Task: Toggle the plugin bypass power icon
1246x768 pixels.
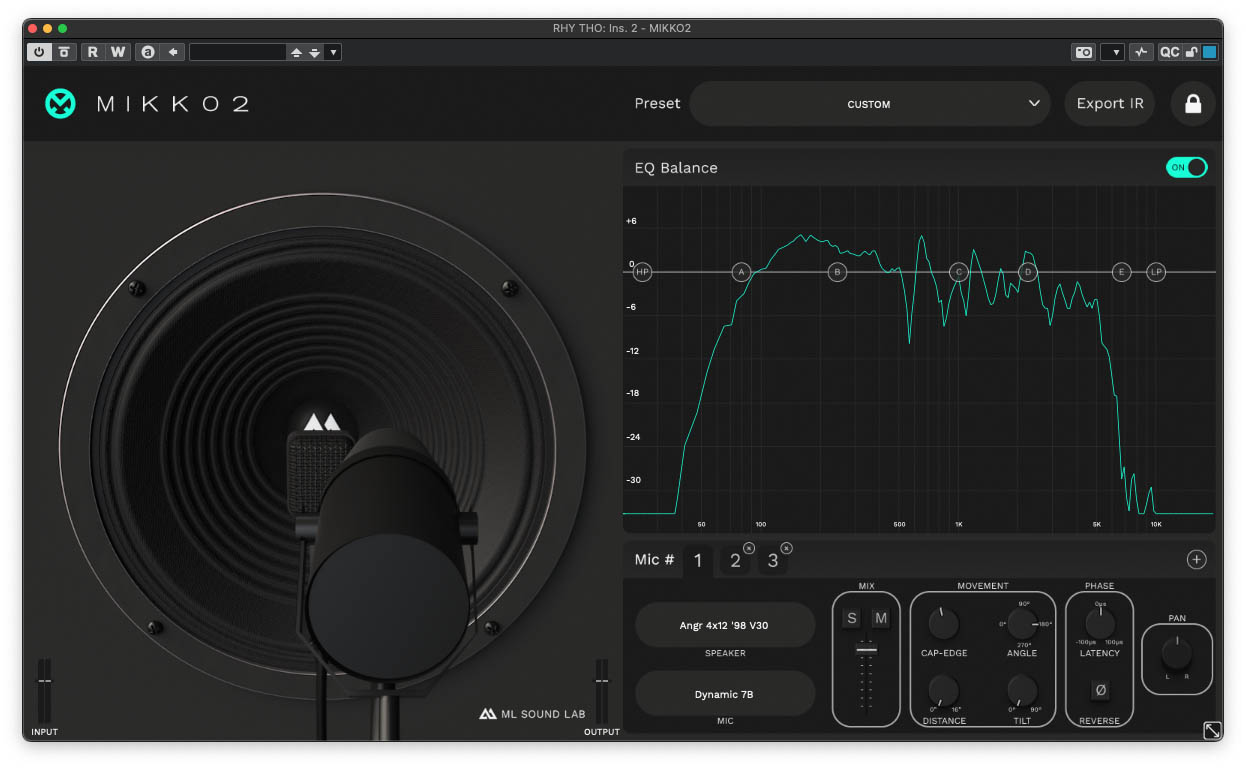Action: (37, 51)
